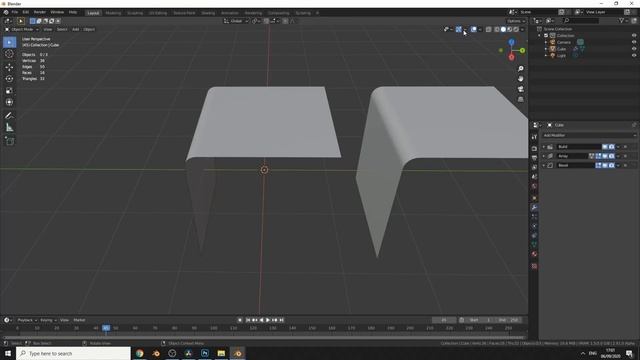Activate the 3D Cursor tool

coord(9,54)
